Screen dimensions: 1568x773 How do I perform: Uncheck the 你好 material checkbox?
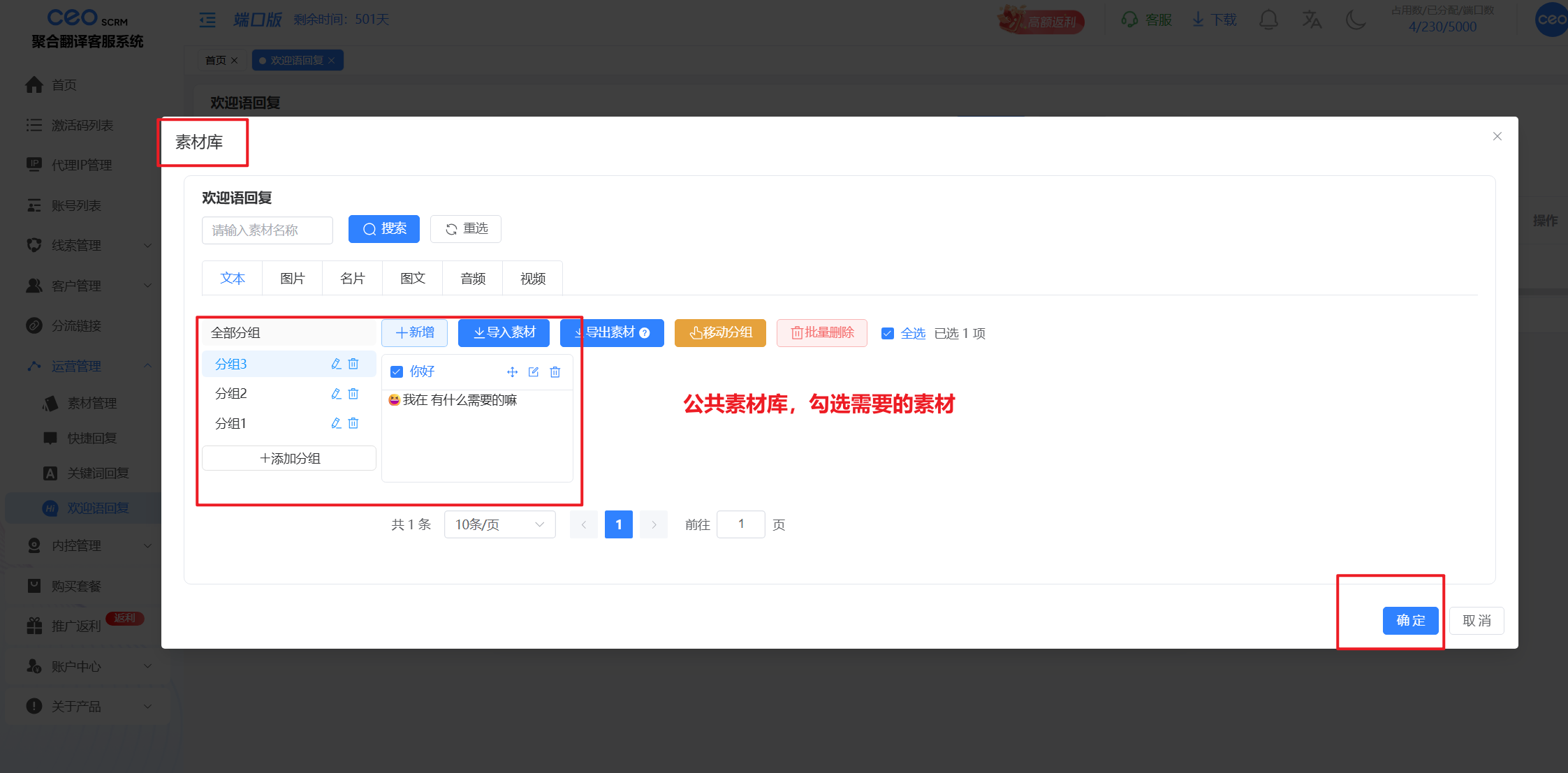[x=397, y=371]
